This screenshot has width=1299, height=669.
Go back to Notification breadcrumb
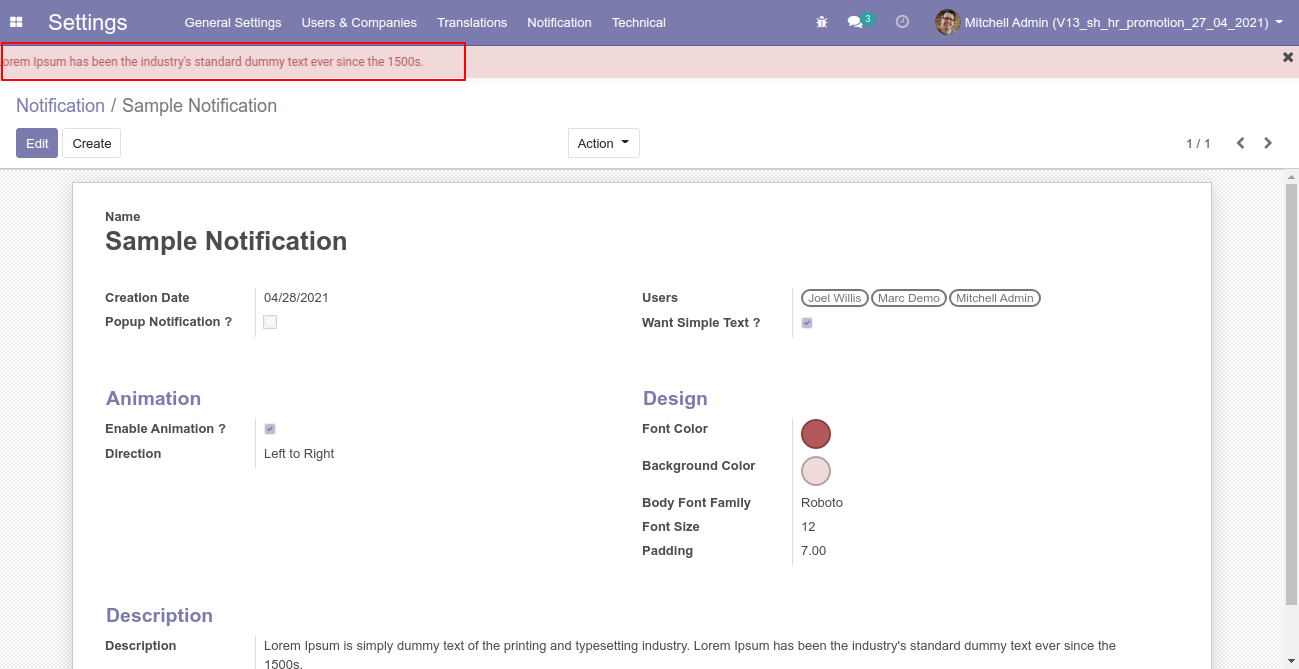[x=60, y=106]
